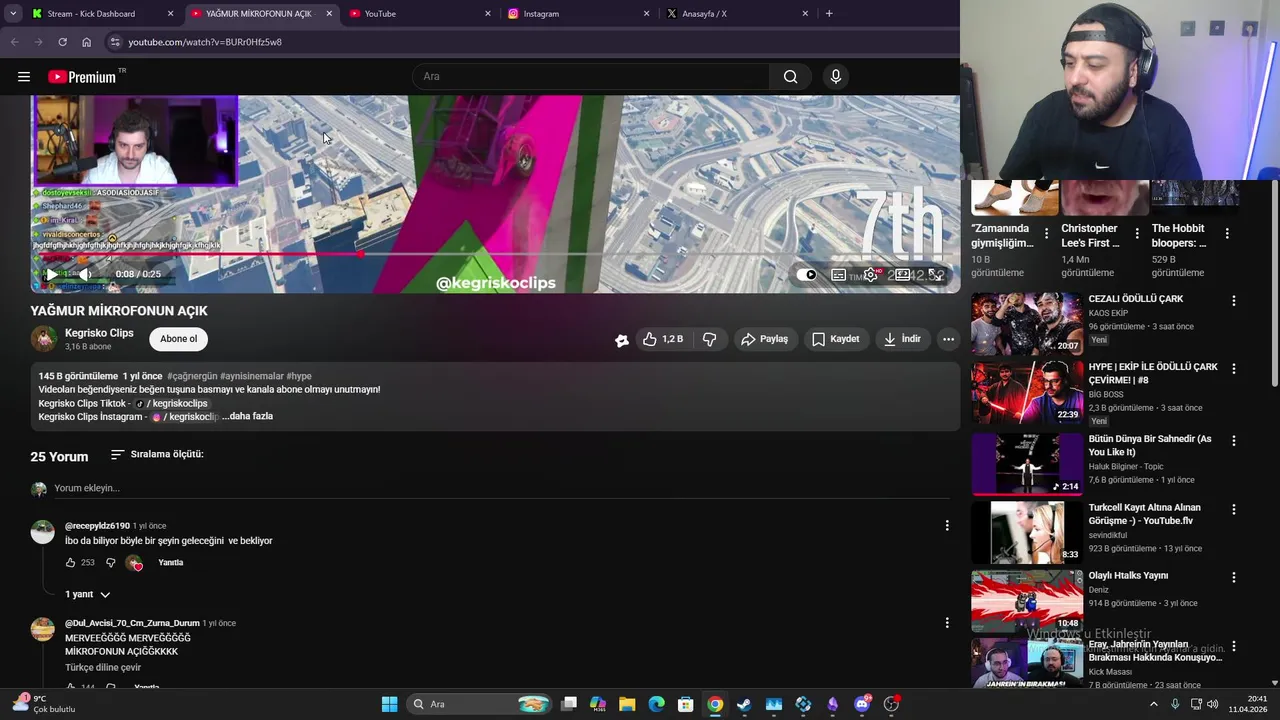
Task: Subscribe with the Abone ol button
Action: pos(179,339)
